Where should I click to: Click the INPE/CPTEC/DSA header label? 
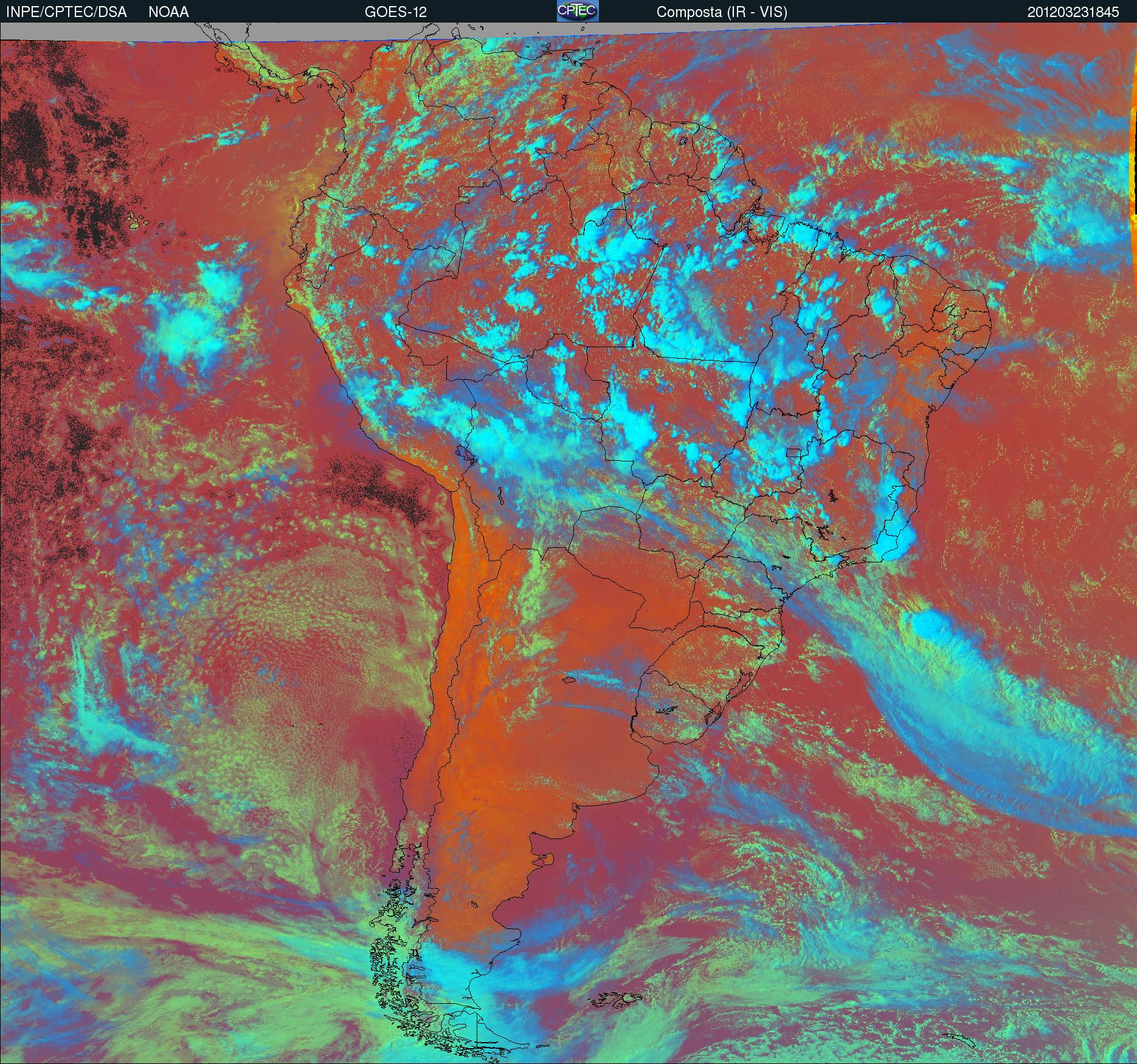pyautogui.click(x=66, y=12)
